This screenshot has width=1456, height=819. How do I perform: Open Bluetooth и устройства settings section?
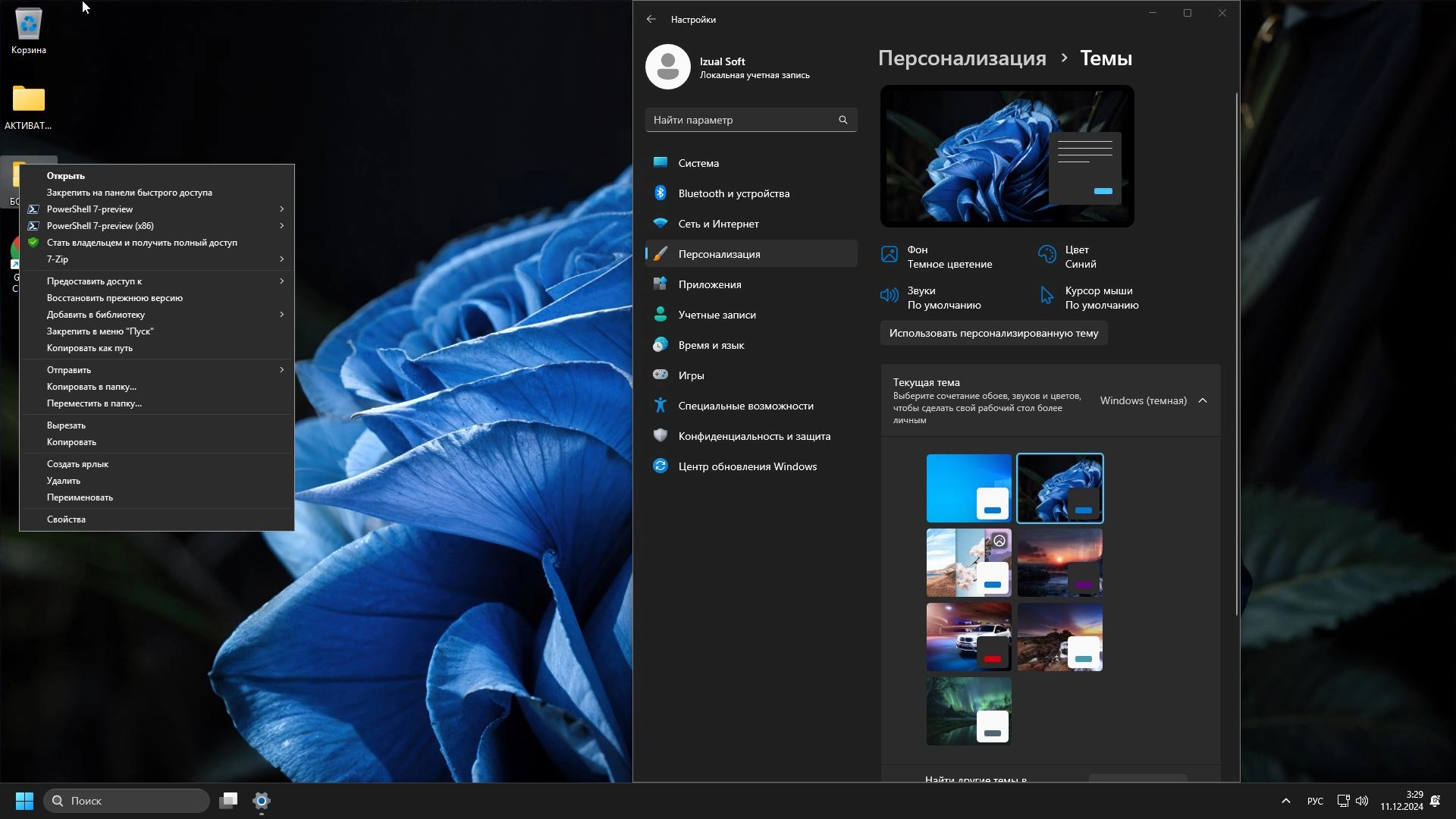click(733, 193)
